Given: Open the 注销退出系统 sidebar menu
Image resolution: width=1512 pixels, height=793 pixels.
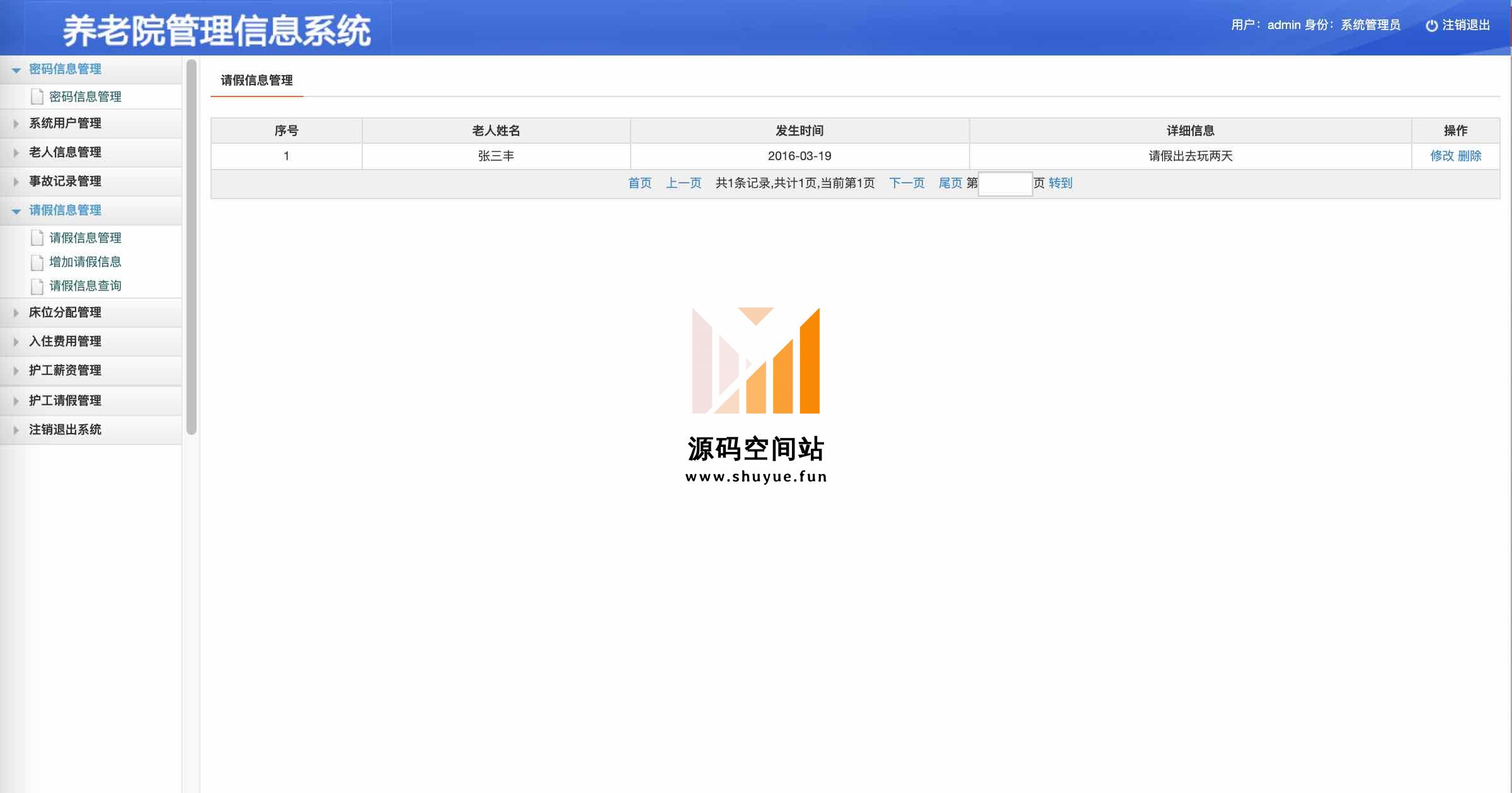Looking at the screenshot, I should point(91,430).
